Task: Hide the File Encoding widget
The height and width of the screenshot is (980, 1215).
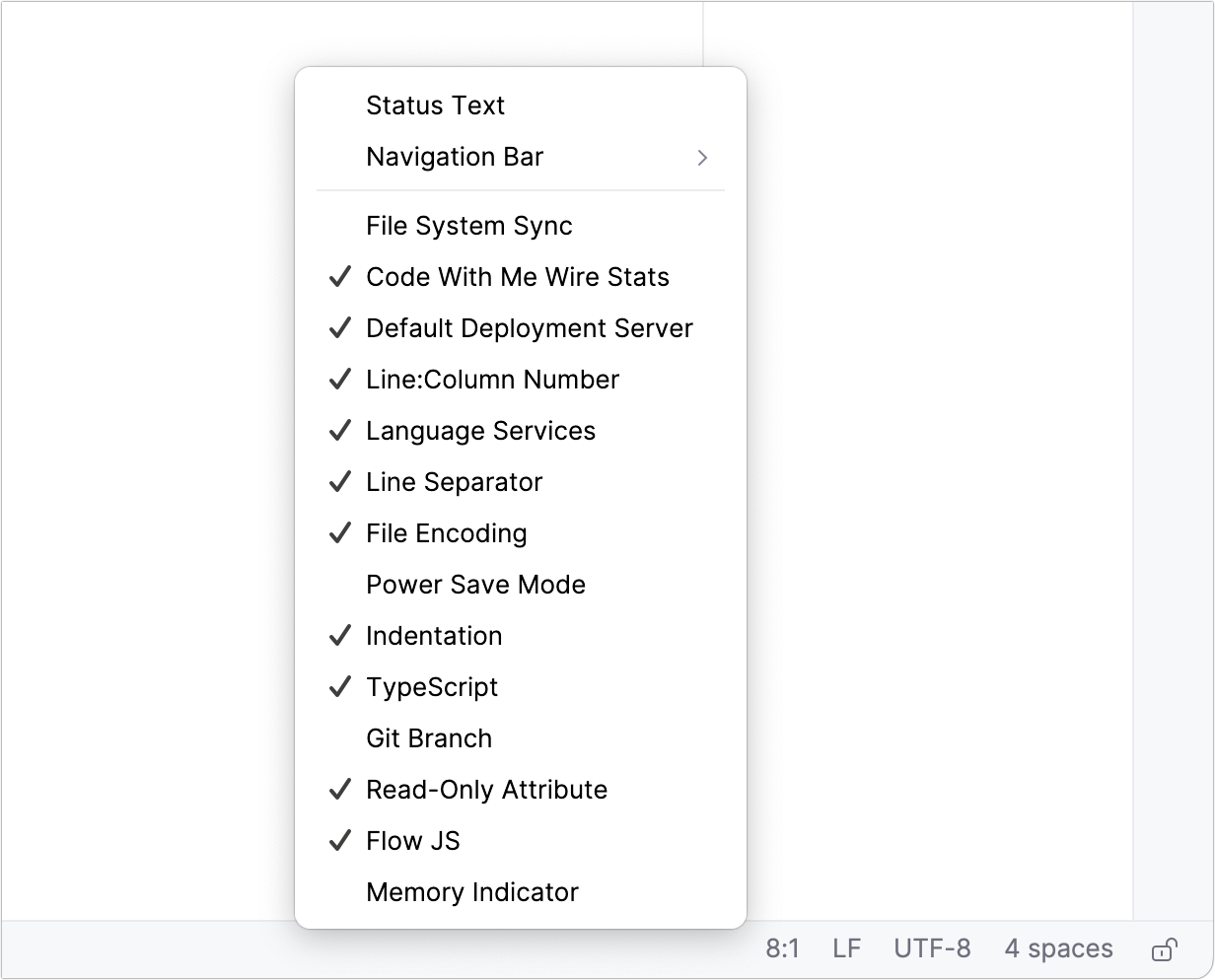Action: click(x=446, y=533)
